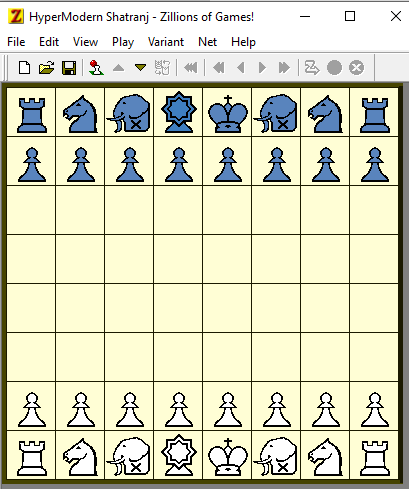This screenshot has height=489, width=409.
Task: Open the Edit menu
Action: pyautogui.click(x=49, y=42)
